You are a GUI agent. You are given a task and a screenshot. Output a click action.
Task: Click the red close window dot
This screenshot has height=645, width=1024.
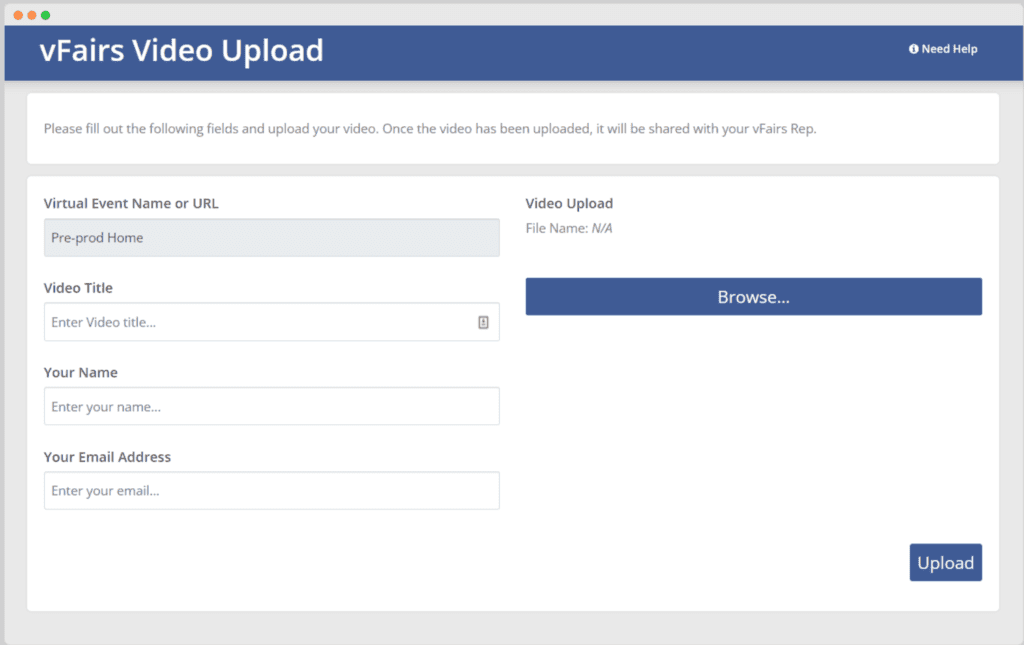18,15
